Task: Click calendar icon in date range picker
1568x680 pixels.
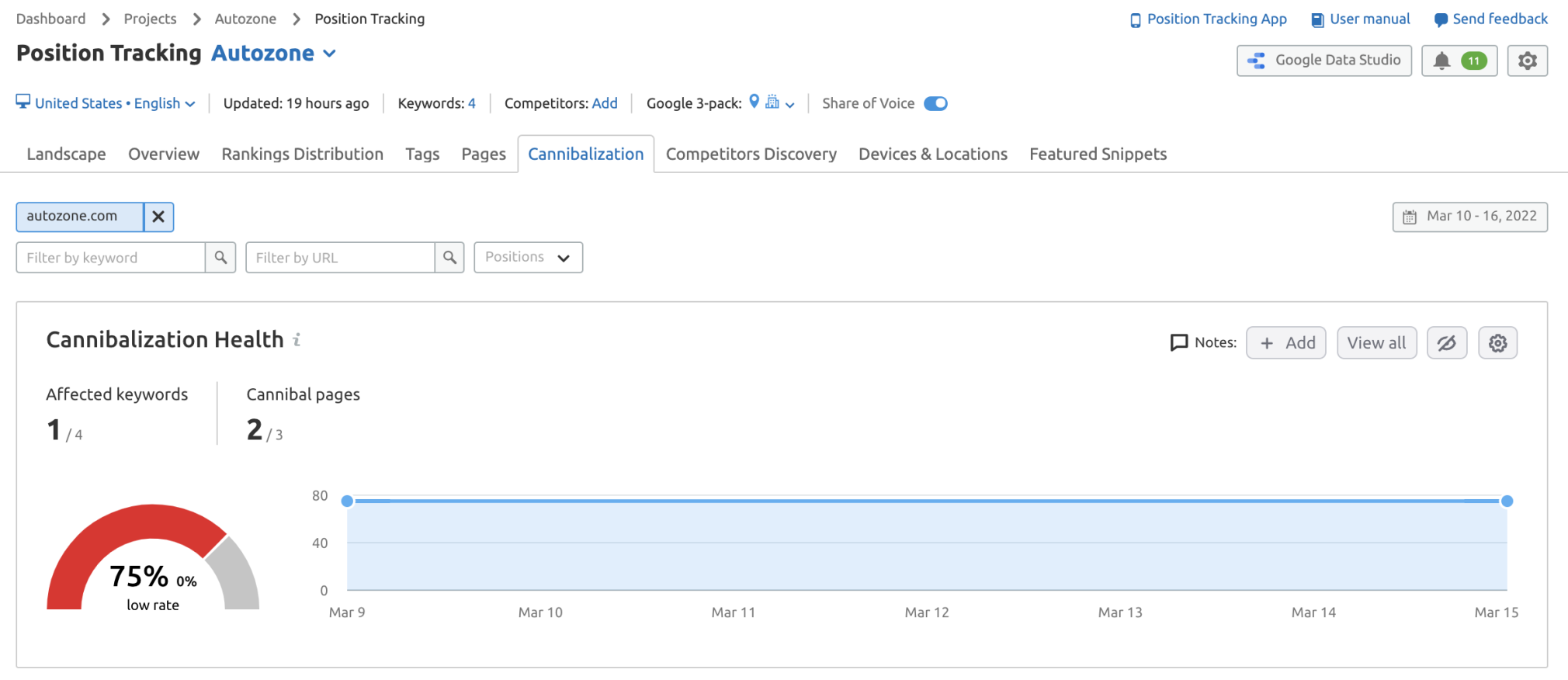Action: point(1410,217)
